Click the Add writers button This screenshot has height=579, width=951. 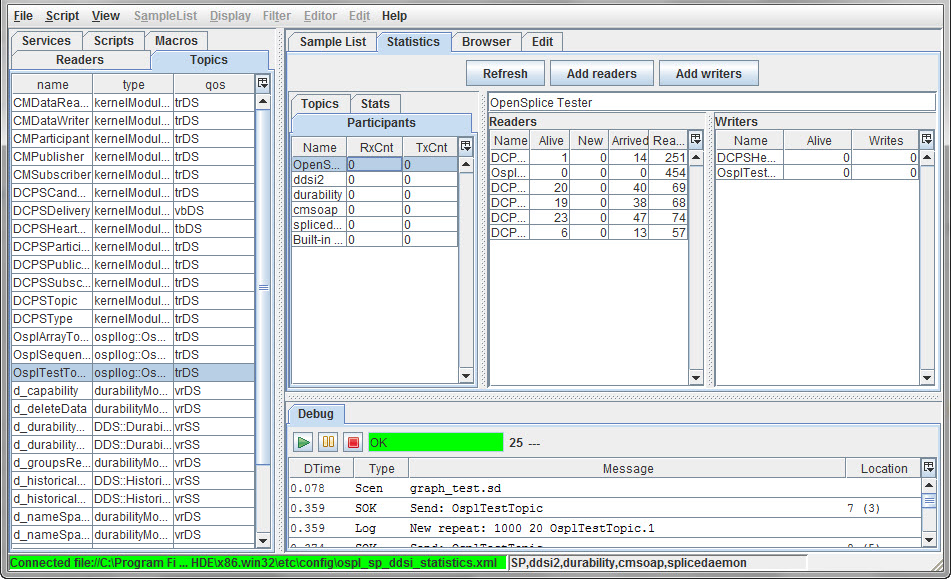(x=708, y=73)
